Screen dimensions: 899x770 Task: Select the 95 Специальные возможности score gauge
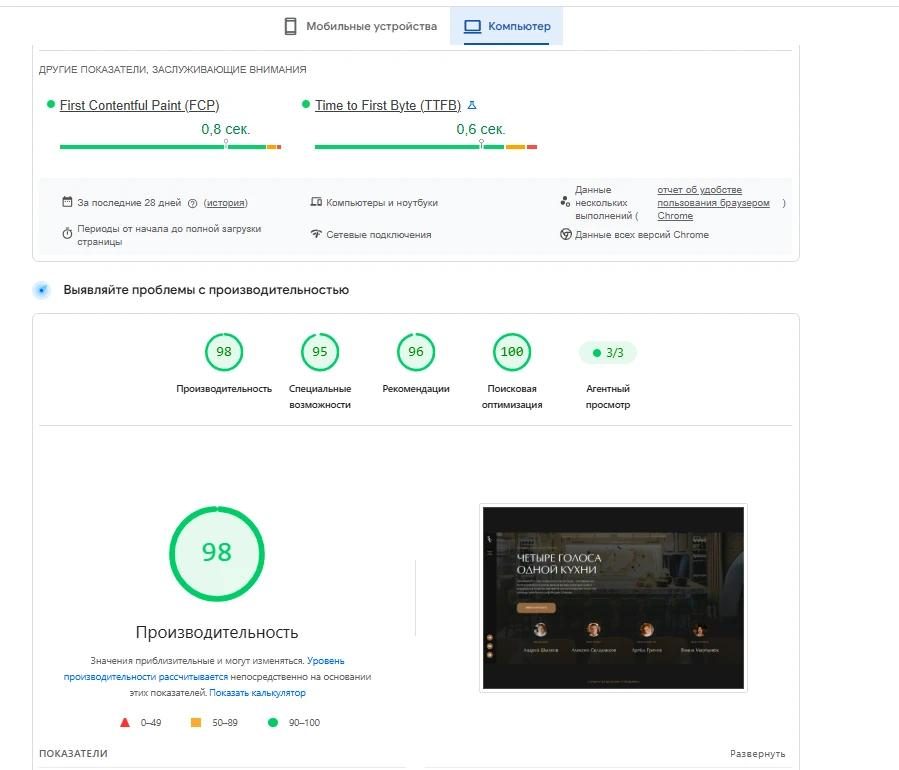point(320,352)
